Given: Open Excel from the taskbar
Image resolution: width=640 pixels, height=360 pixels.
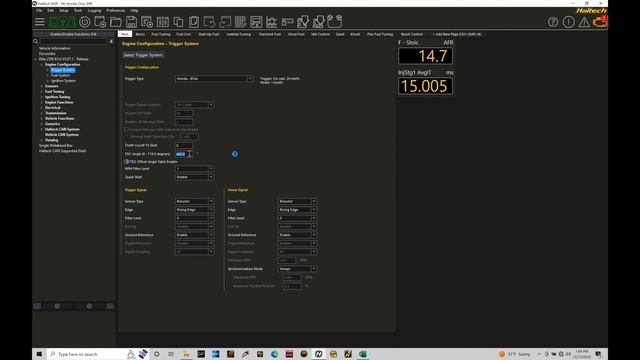Looking at the screenshot, I should [x=362, y=354].
